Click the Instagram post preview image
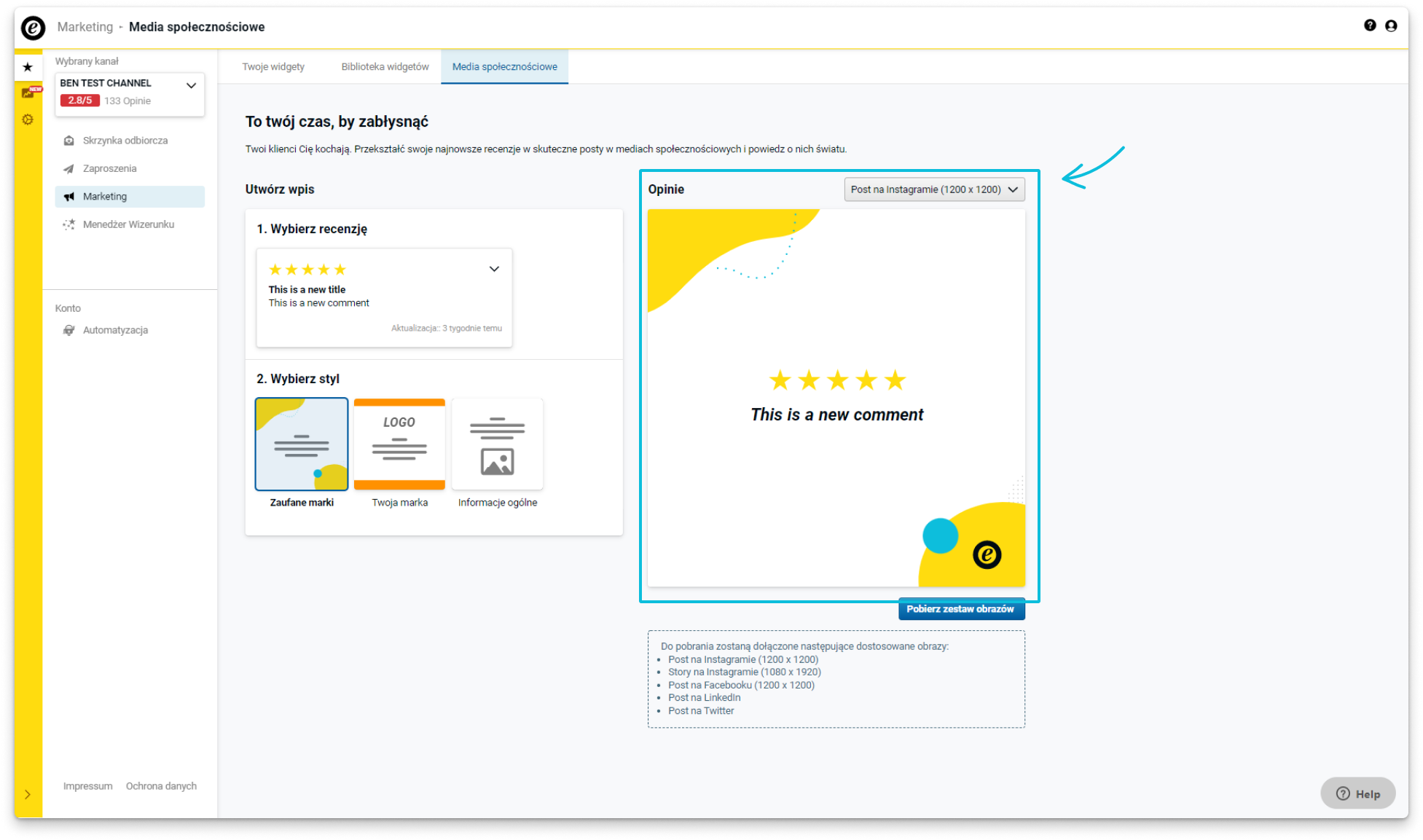The width and height of the screenshot is (1423, 840). pyautogui.click(x=836, y=398)
